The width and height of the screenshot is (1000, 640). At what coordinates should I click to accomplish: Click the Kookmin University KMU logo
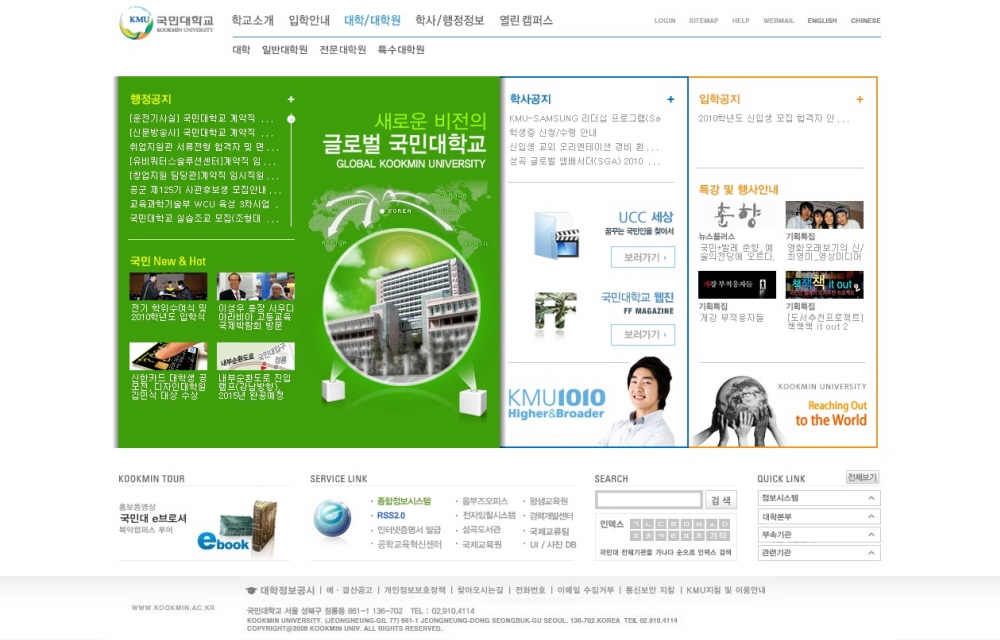[x=166, y=23]
